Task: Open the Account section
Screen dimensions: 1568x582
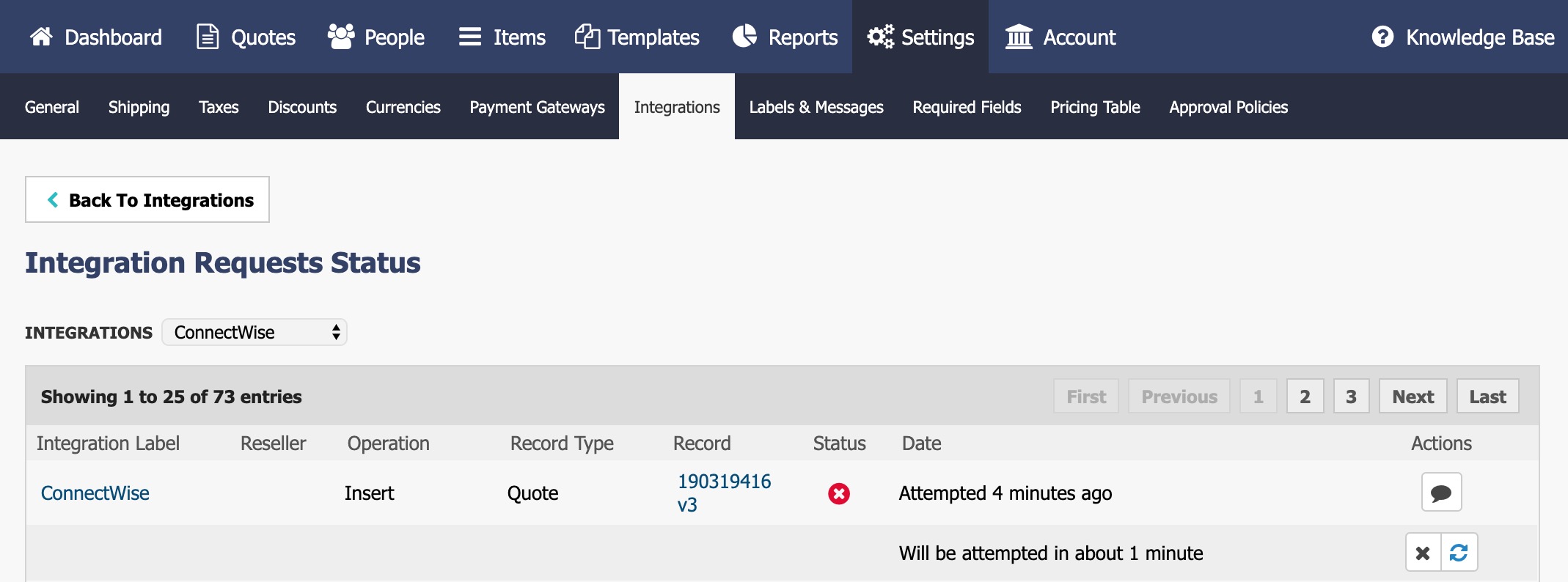Action: [1060, 37]
